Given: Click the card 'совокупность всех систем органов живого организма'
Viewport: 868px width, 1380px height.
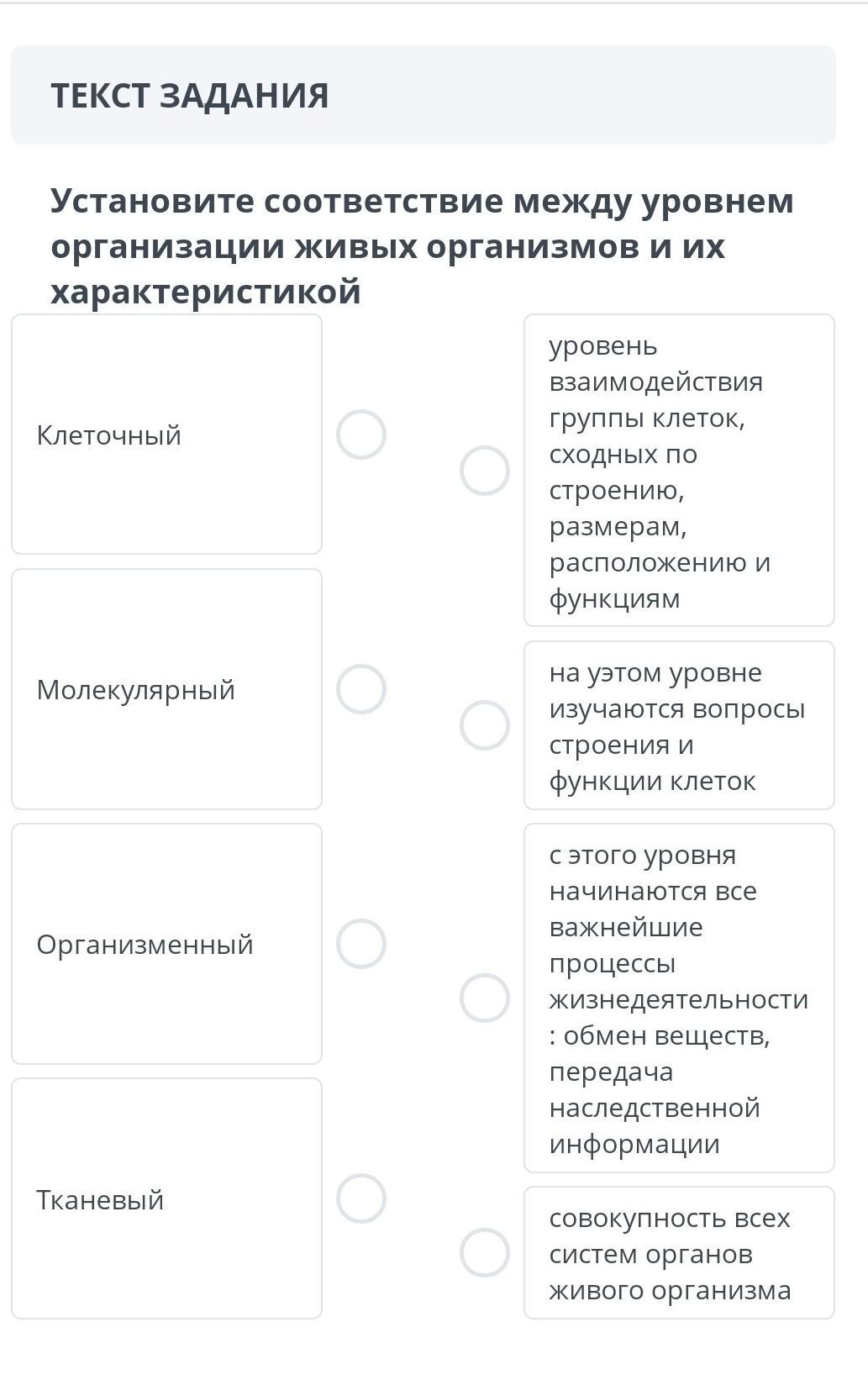Looking at the screenshot, I should tap(679, 1253).
